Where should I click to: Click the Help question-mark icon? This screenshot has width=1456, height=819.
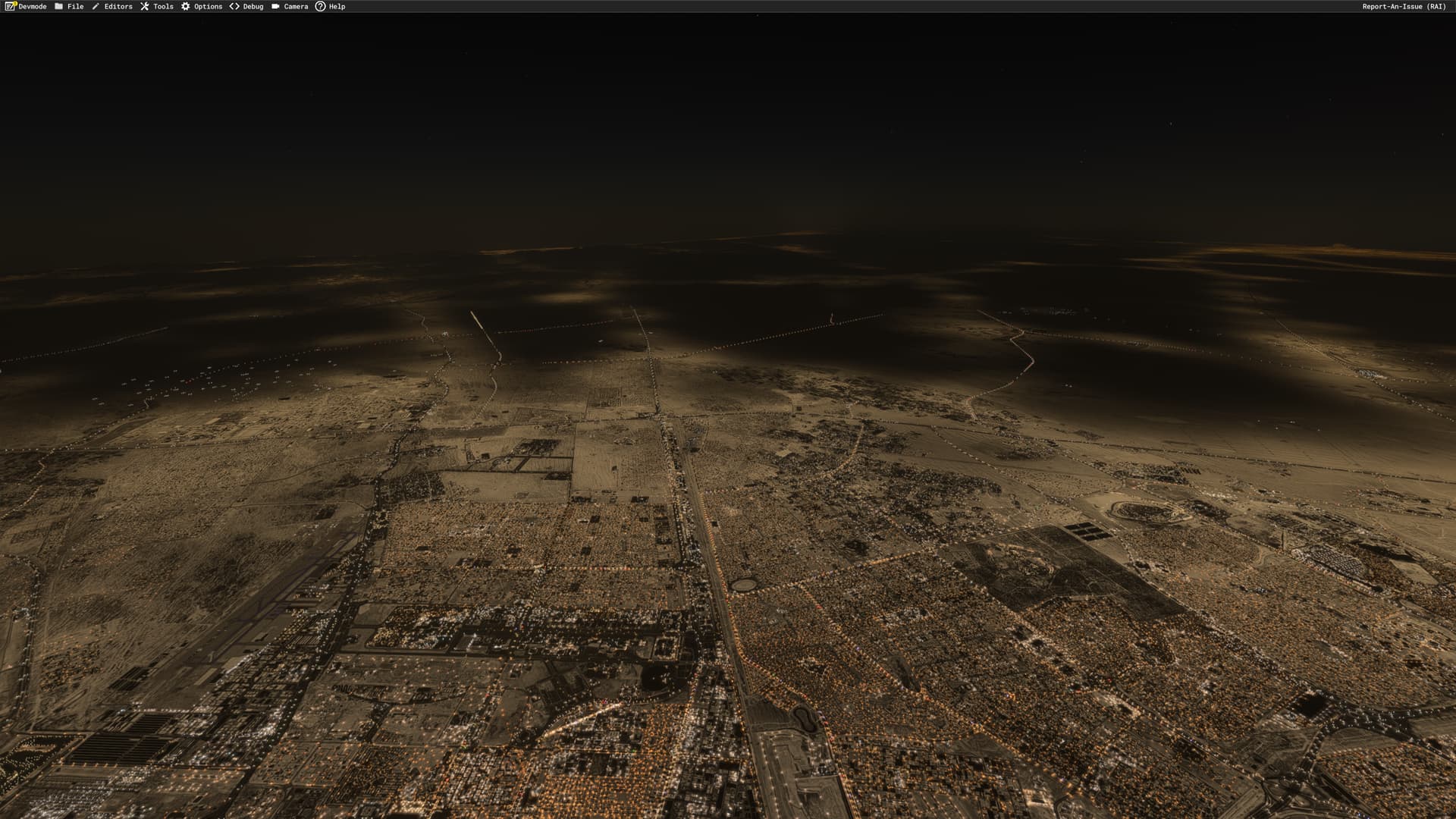point(320,6)
